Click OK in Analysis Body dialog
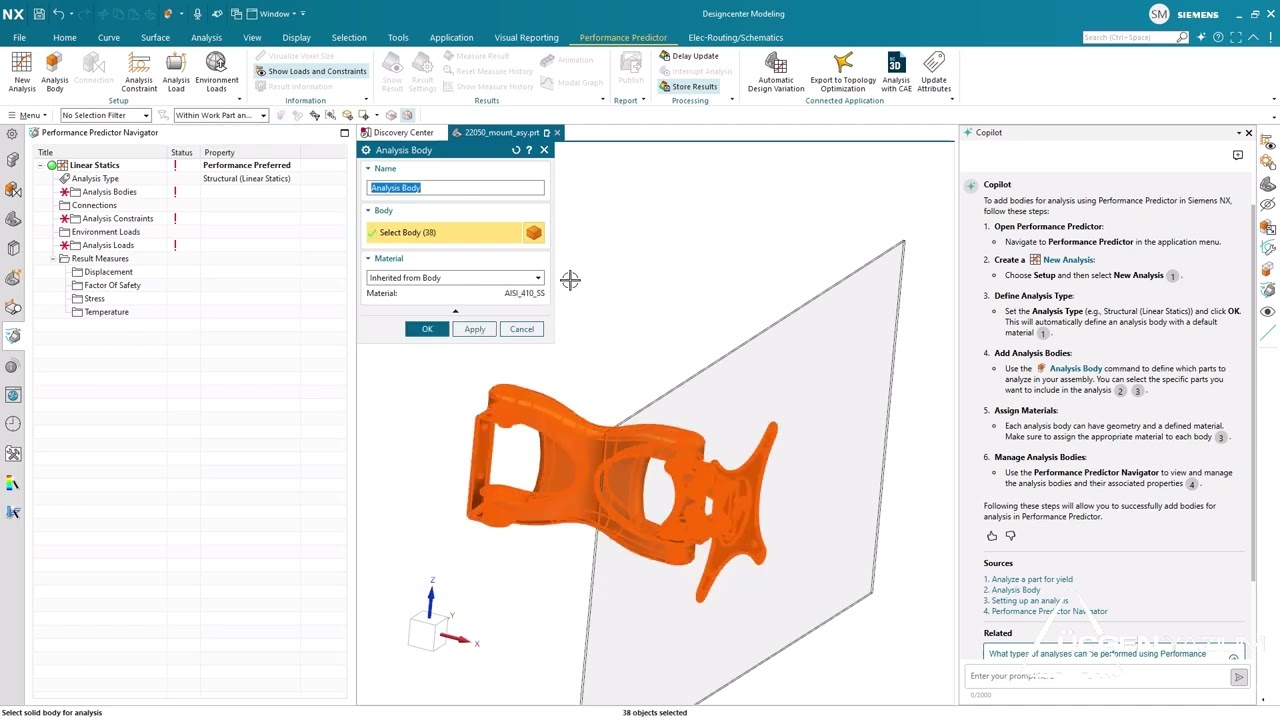Image resolution: width=1280 pixels, height=720 pixels. click(x=427, y=329)
